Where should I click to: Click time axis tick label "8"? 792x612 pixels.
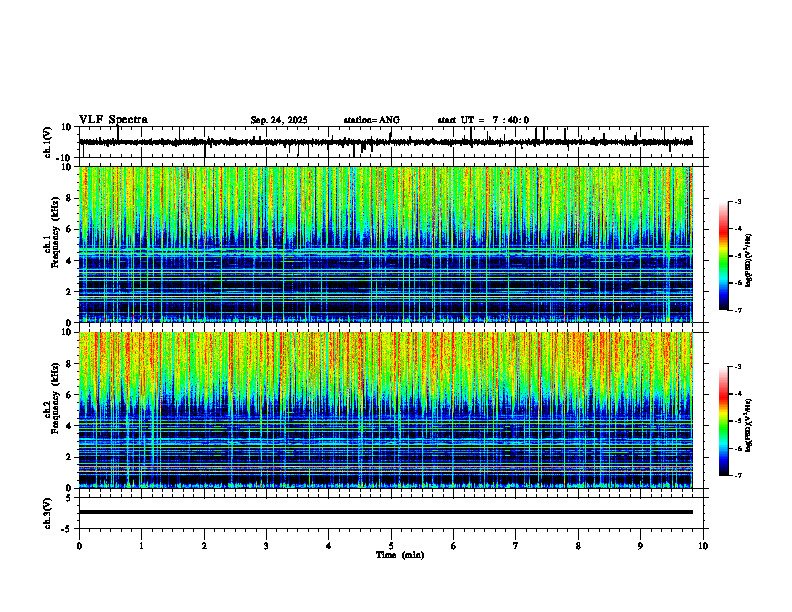pyautogui.click(x=578, y=546)
